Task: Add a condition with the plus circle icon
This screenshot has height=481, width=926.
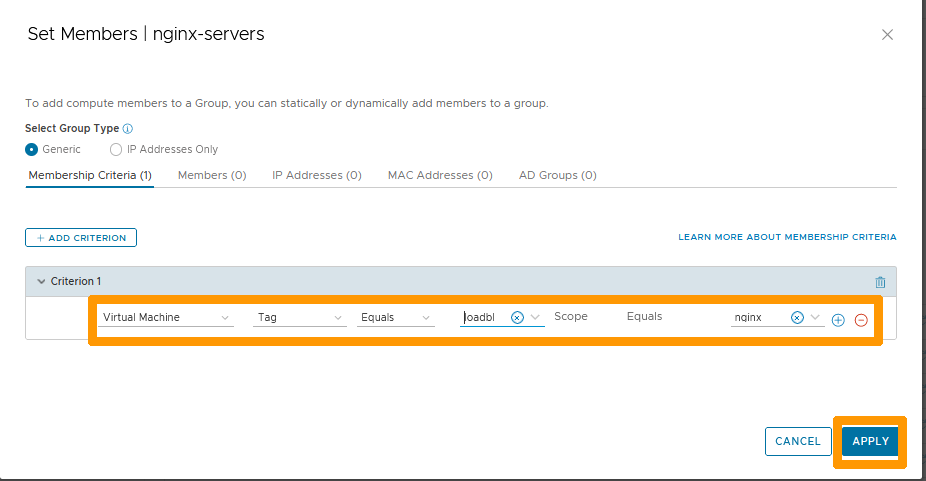Action: (x=838, y=319)
